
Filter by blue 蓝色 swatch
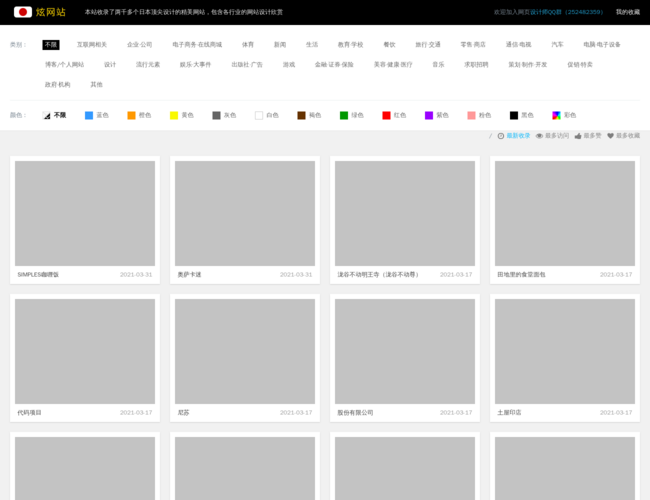point(89,116)
